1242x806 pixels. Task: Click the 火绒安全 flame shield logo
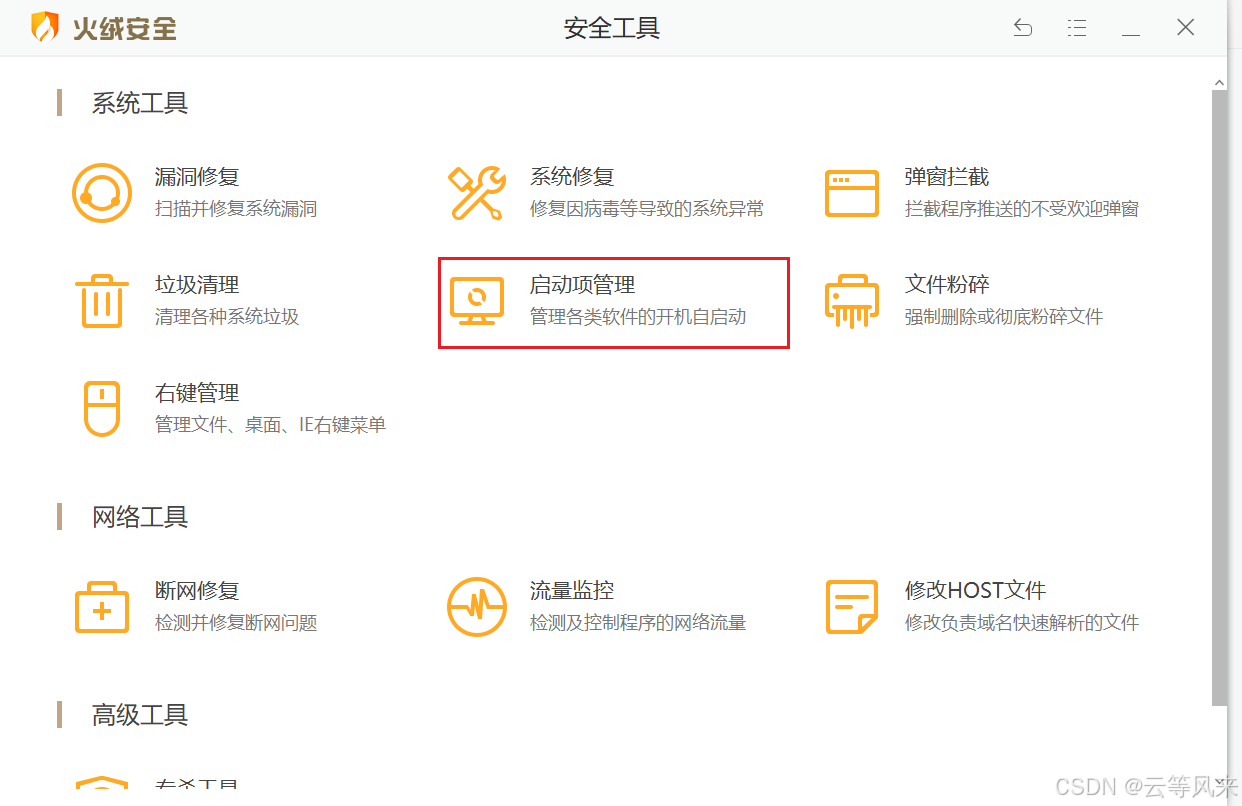[x=45, y=28]
